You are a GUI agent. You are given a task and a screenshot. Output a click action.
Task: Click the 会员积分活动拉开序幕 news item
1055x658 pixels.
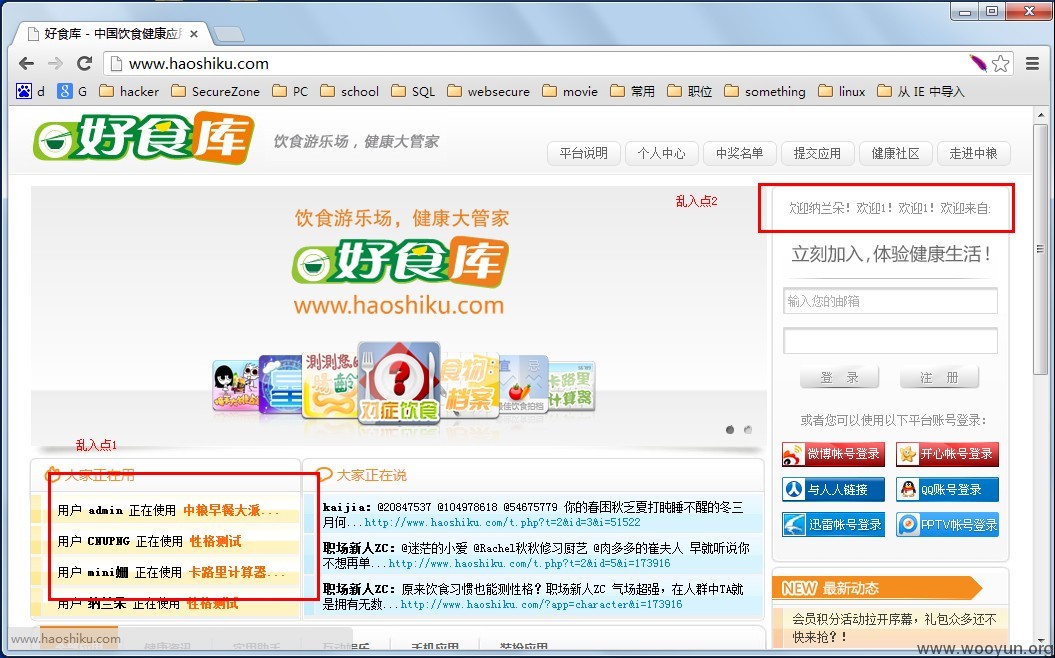tap(894, 627)
